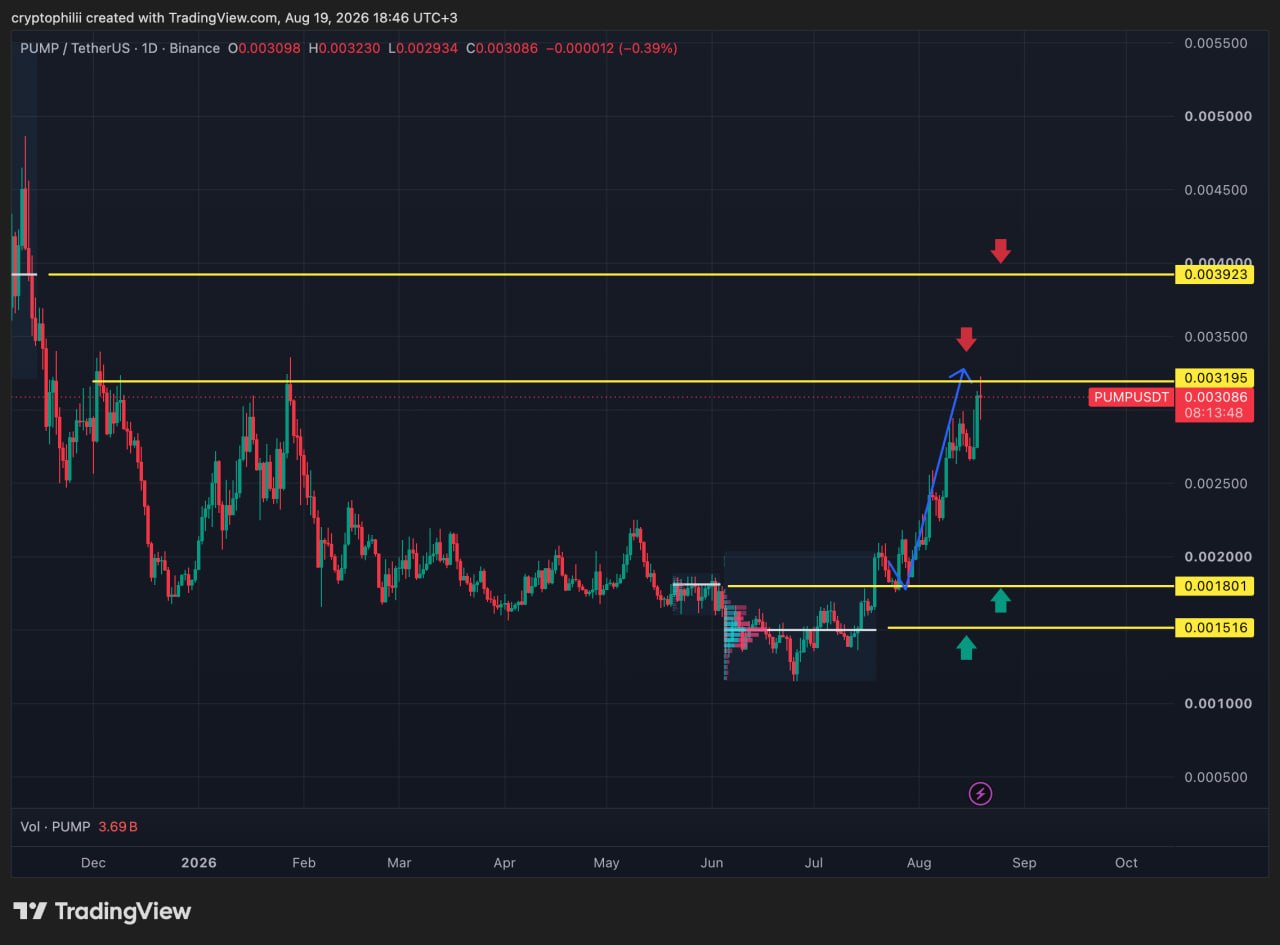The width and height of the screenshot is (1280, 945).
Task: Click the Oct label on the time axis
Action: pyautogui.click(x=1126, y=863)
